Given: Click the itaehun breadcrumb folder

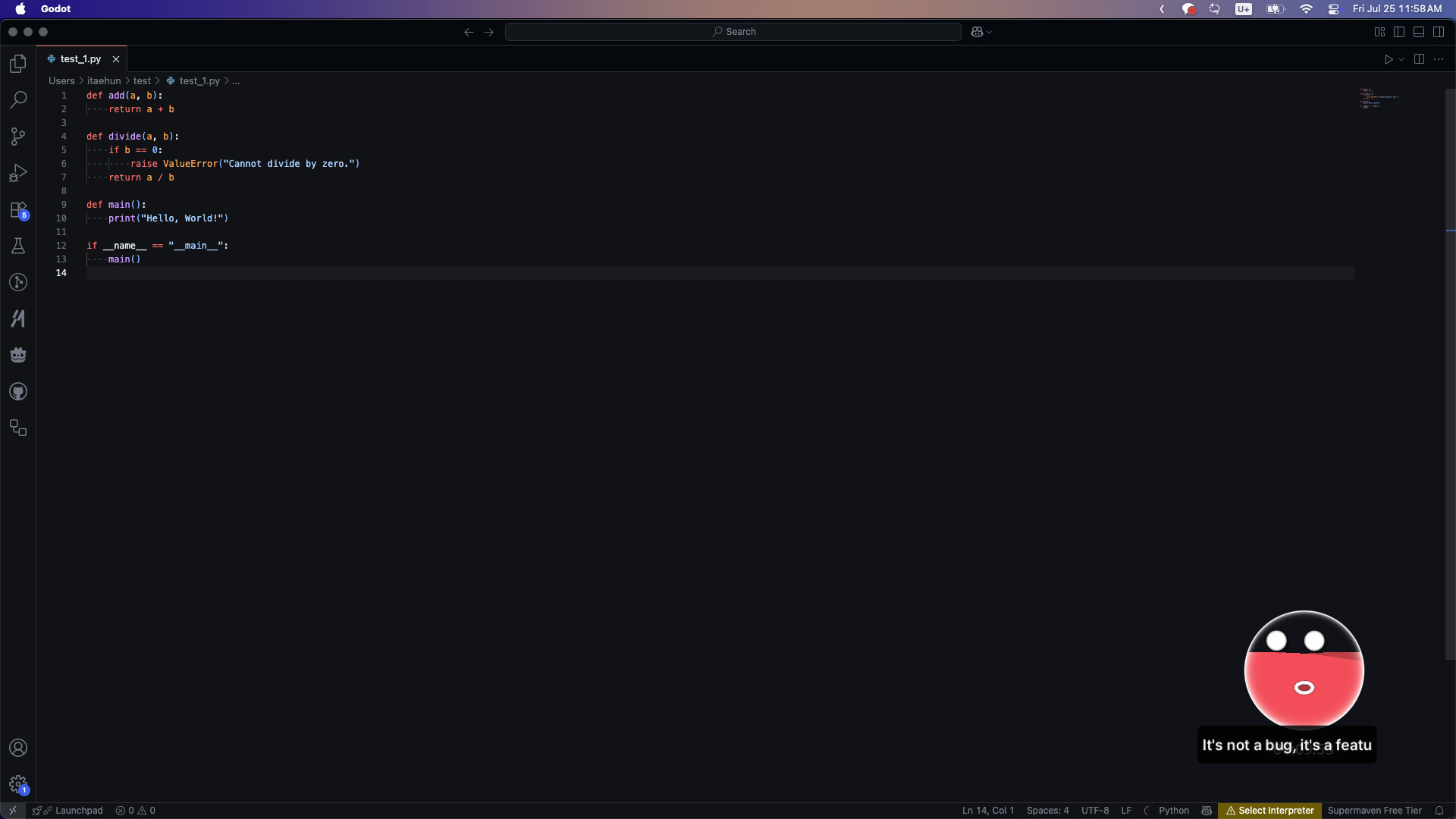Looking at the screenshot, I should [x=104, y=81].
